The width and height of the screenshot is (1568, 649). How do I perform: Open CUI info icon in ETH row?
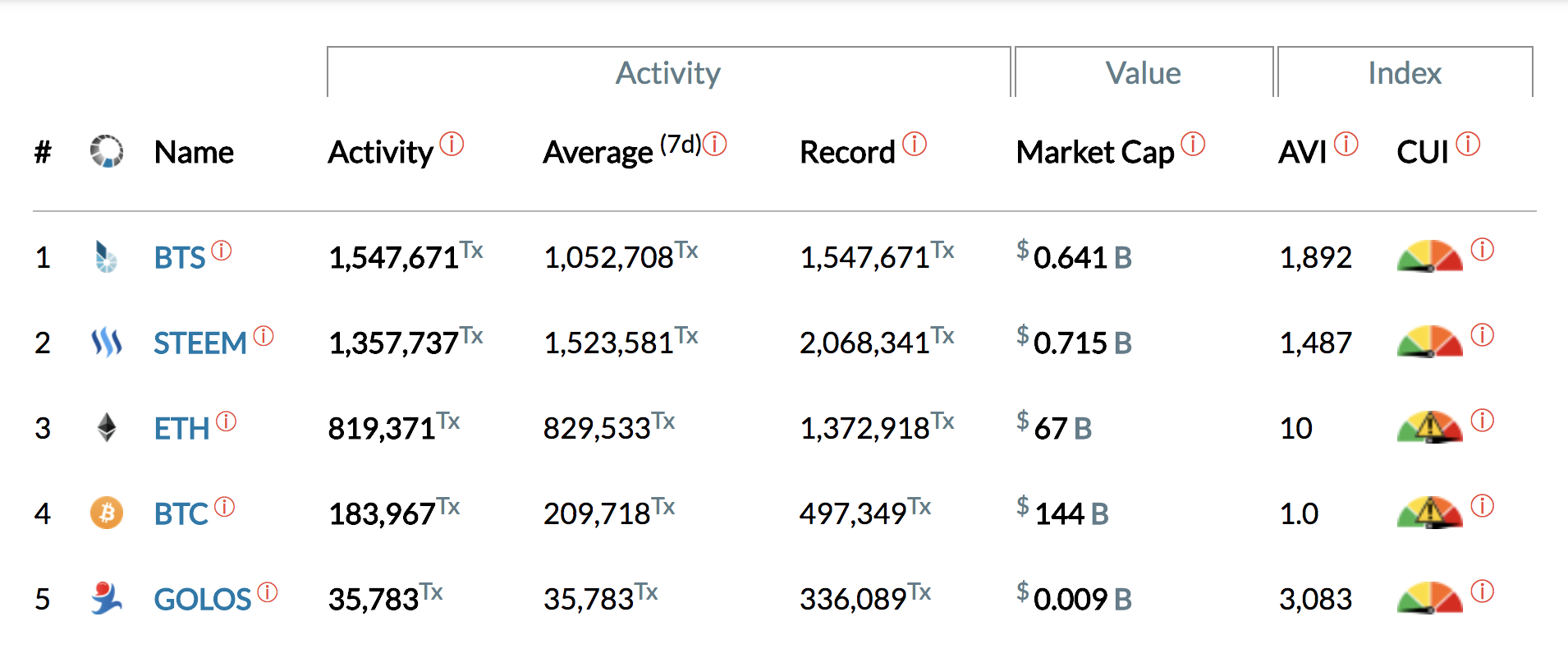(1483, 421)
